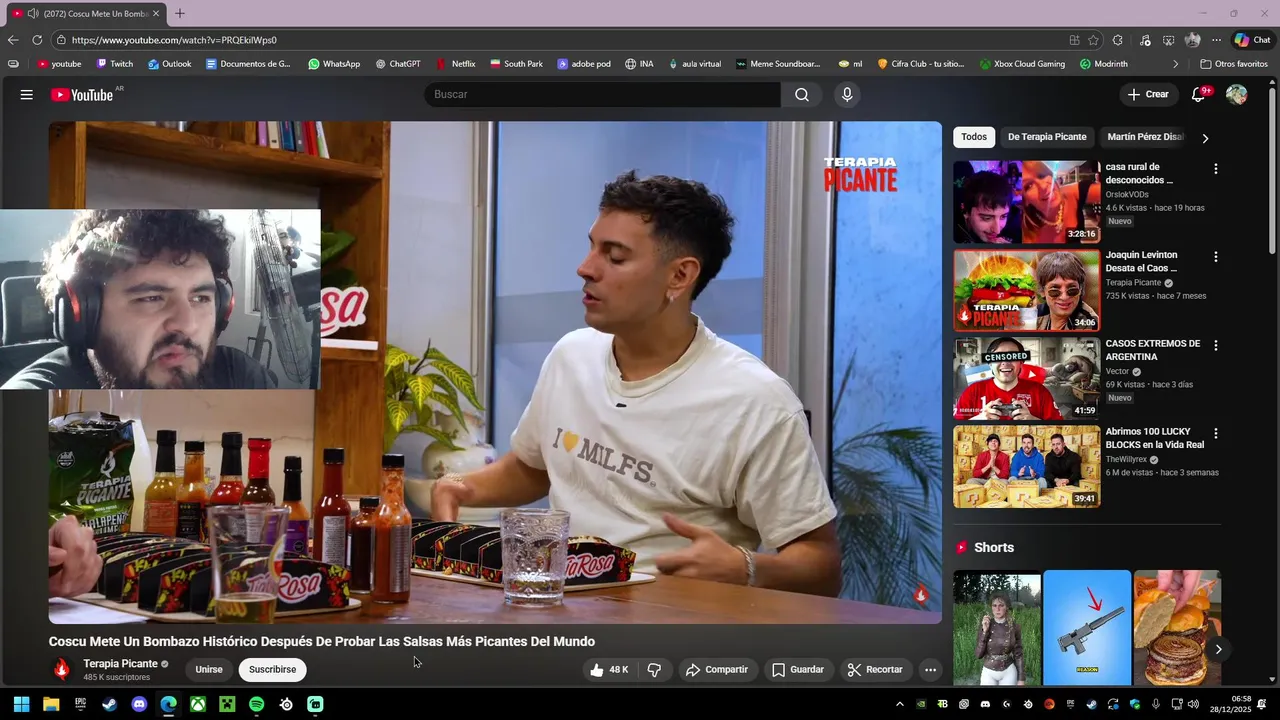Image resolution: width=1280 pixels, height=720 pixels.
Task: Open the Netflix bookmark
Action: pos(456,64)
